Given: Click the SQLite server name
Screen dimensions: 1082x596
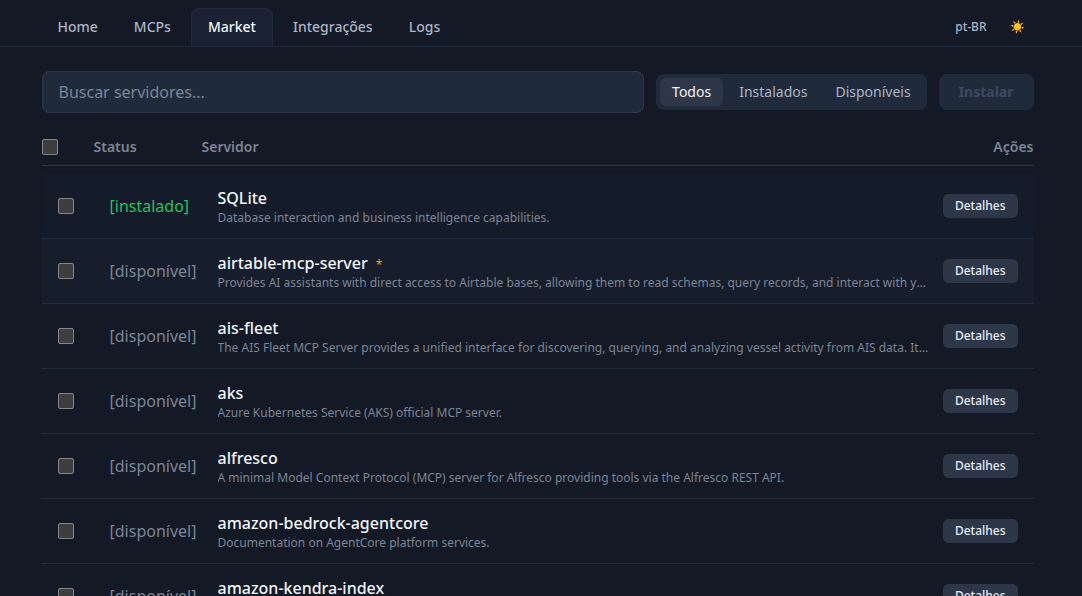Looking at the screenshot, I should coord(242,198).
